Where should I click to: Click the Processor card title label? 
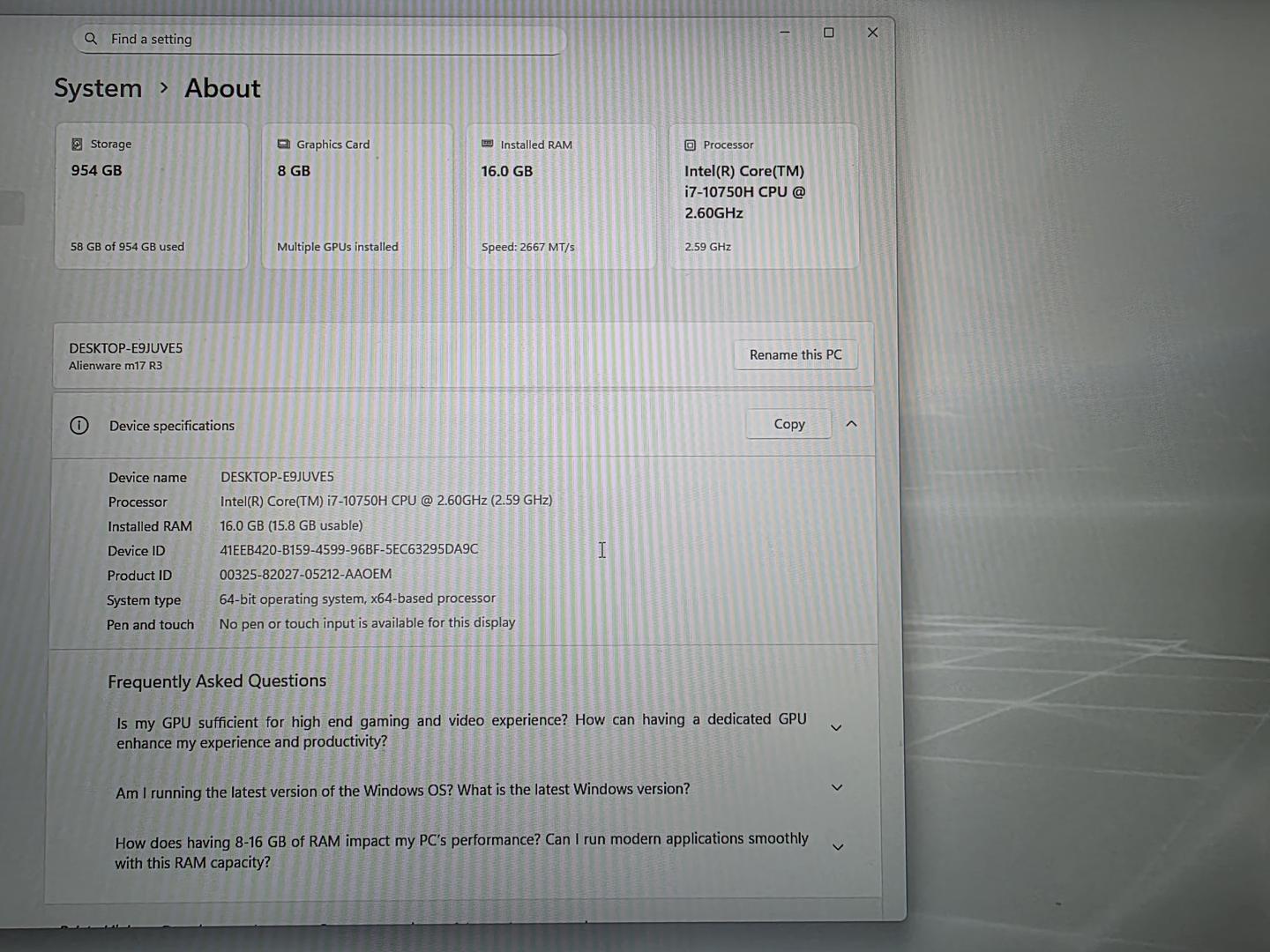coord(728,145)
